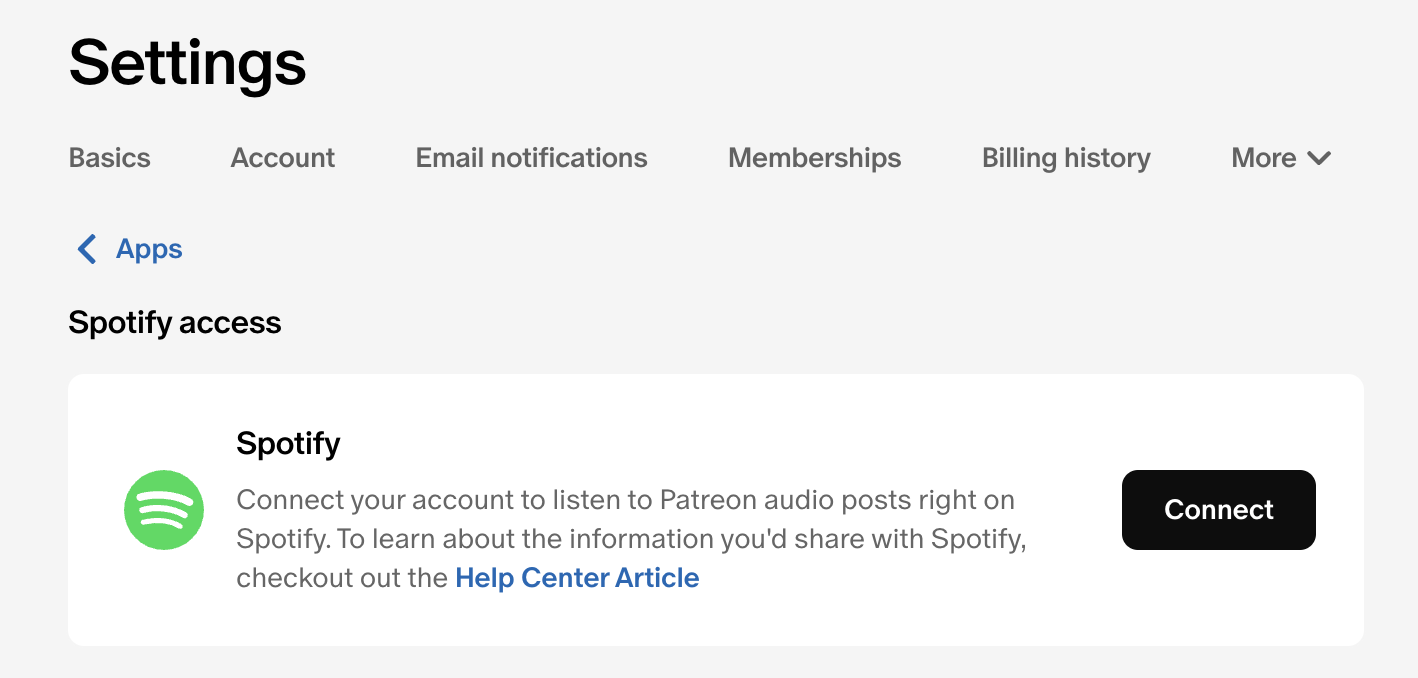Image resolution: width=1418 pixels, height=678 pixels.
Task: Expand the More settings dropdown label
Action: point(1263,158)
